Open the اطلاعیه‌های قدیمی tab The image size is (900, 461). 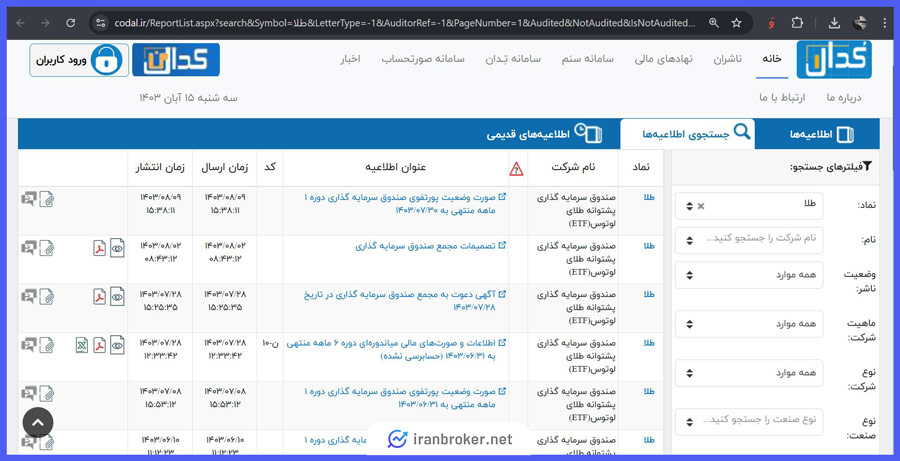pyautogui.click(x=544, y=134)
